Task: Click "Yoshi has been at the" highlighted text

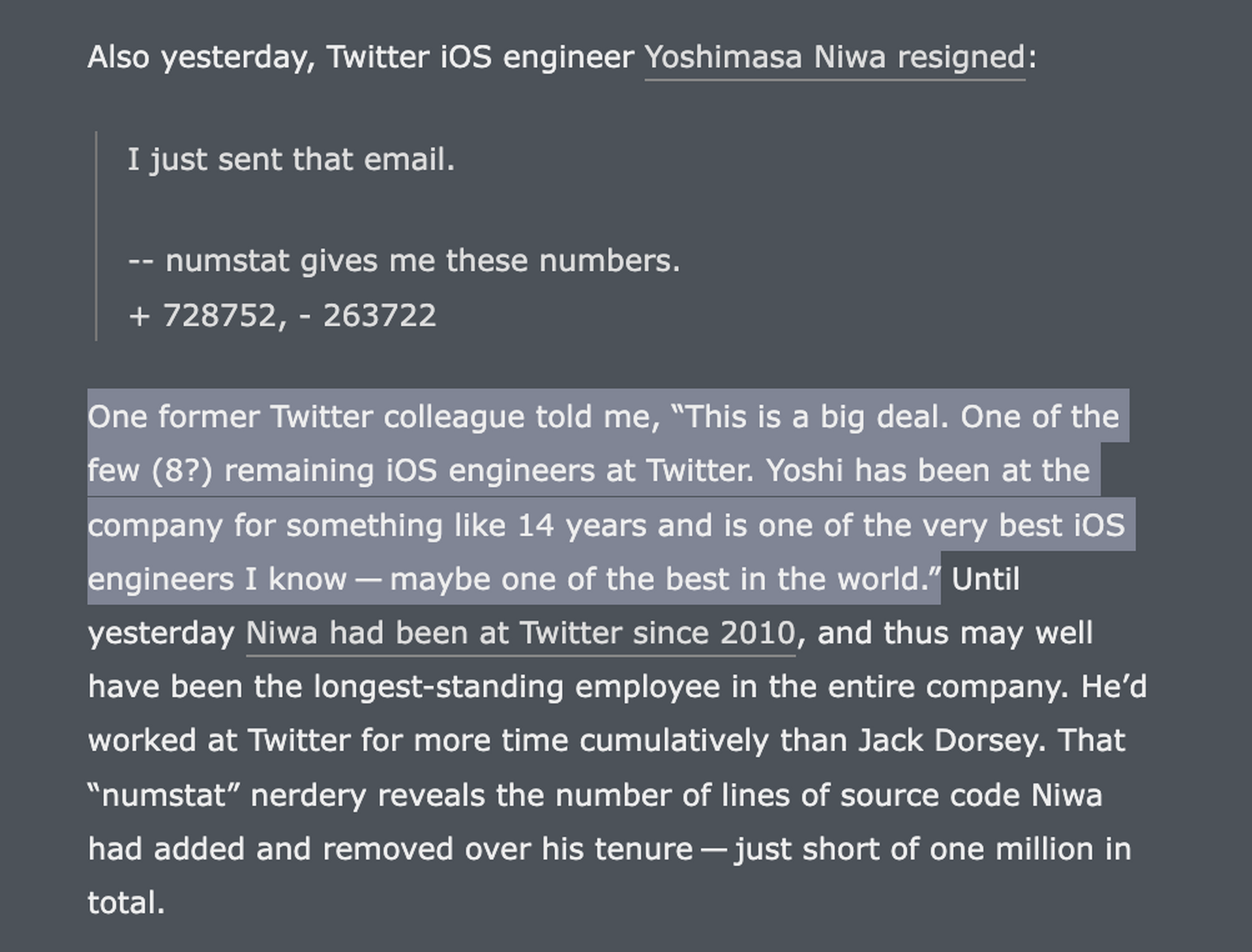Action: point(928,471)
